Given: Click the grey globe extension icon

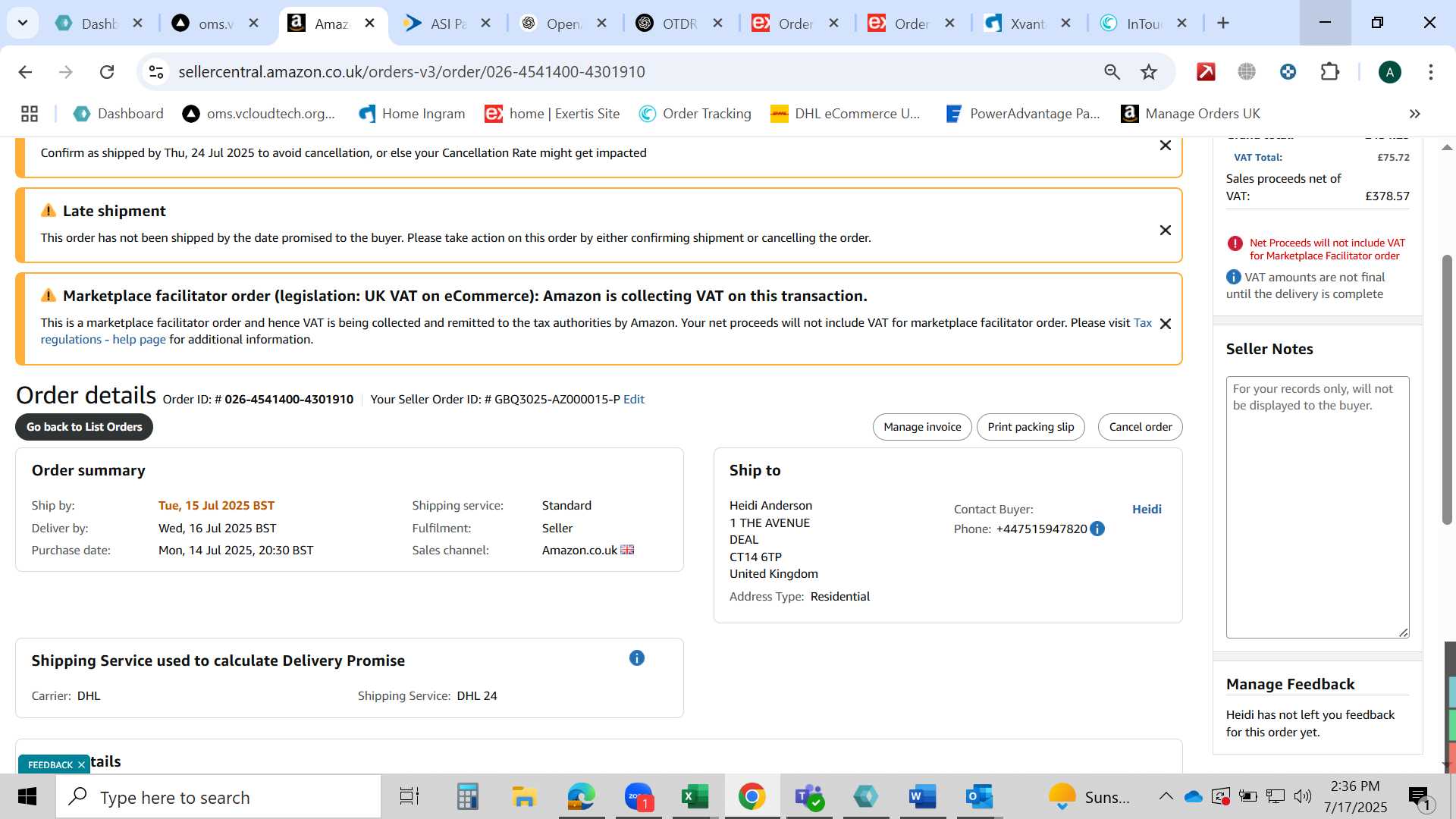Looking at the screenshot, I should pos(1247,72).
